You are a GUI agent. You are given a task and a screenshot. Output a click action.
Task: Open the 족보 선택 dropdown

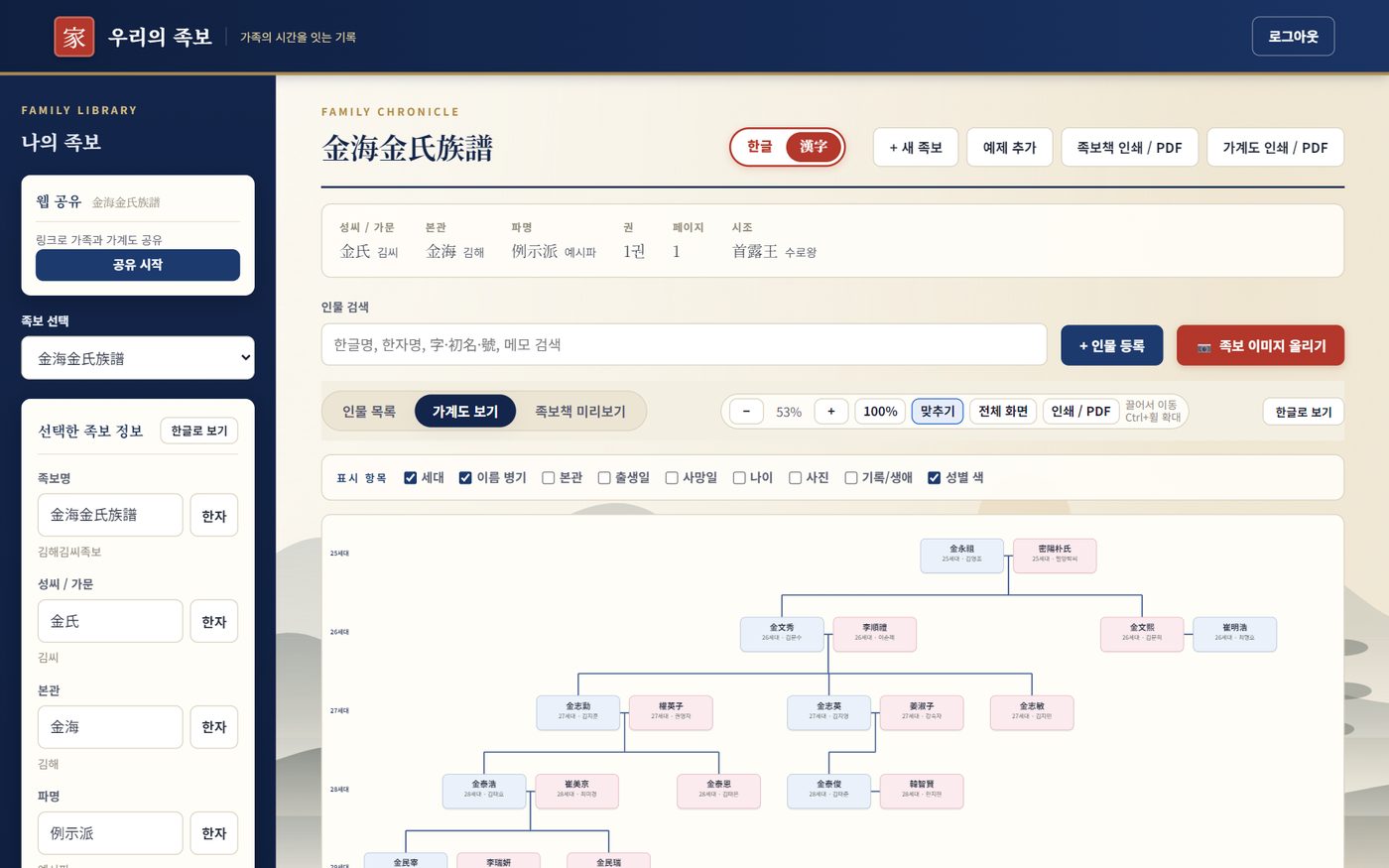(138, 358)
